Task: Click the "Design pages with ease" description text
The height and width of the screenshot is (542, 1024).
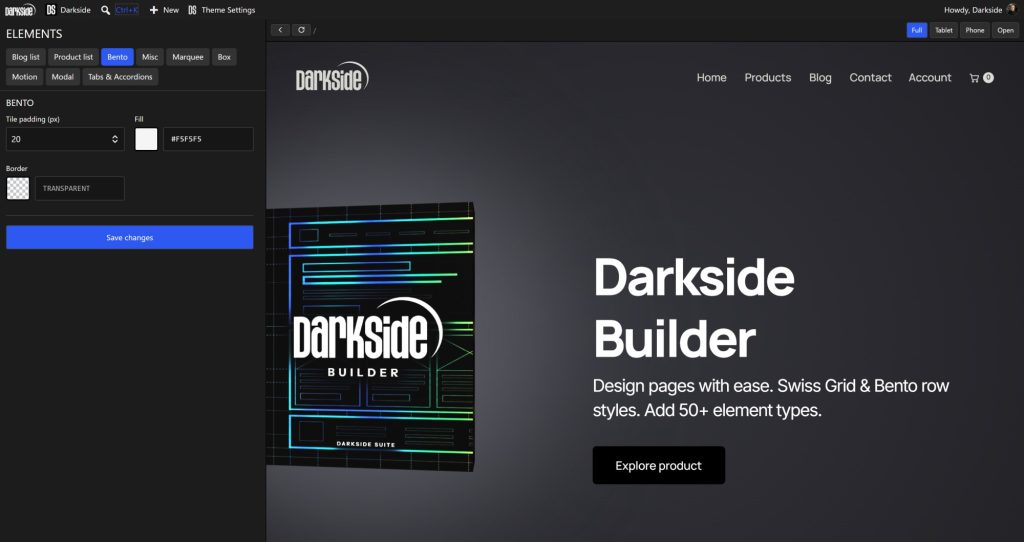Action: pyautogui.click(x=771, y=398)
